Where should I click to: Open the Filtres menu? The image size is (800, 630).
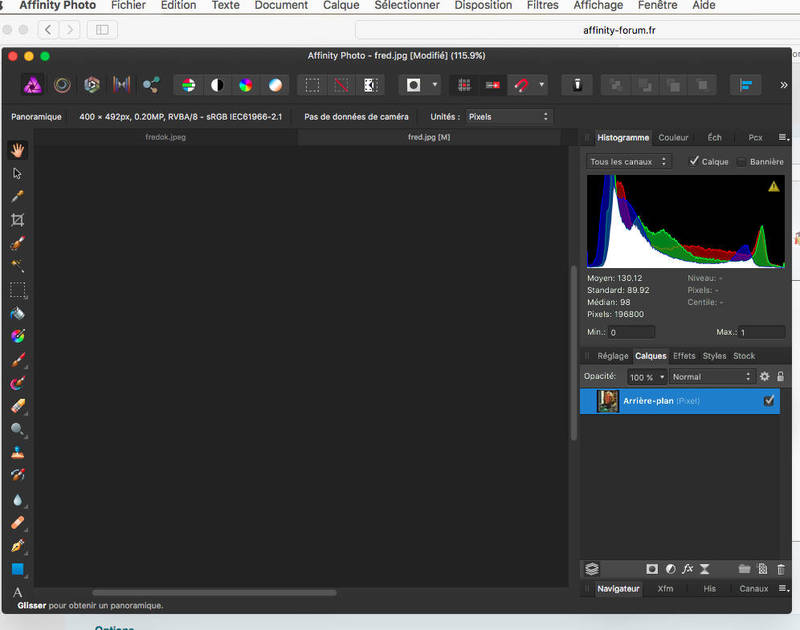(542, 5)
